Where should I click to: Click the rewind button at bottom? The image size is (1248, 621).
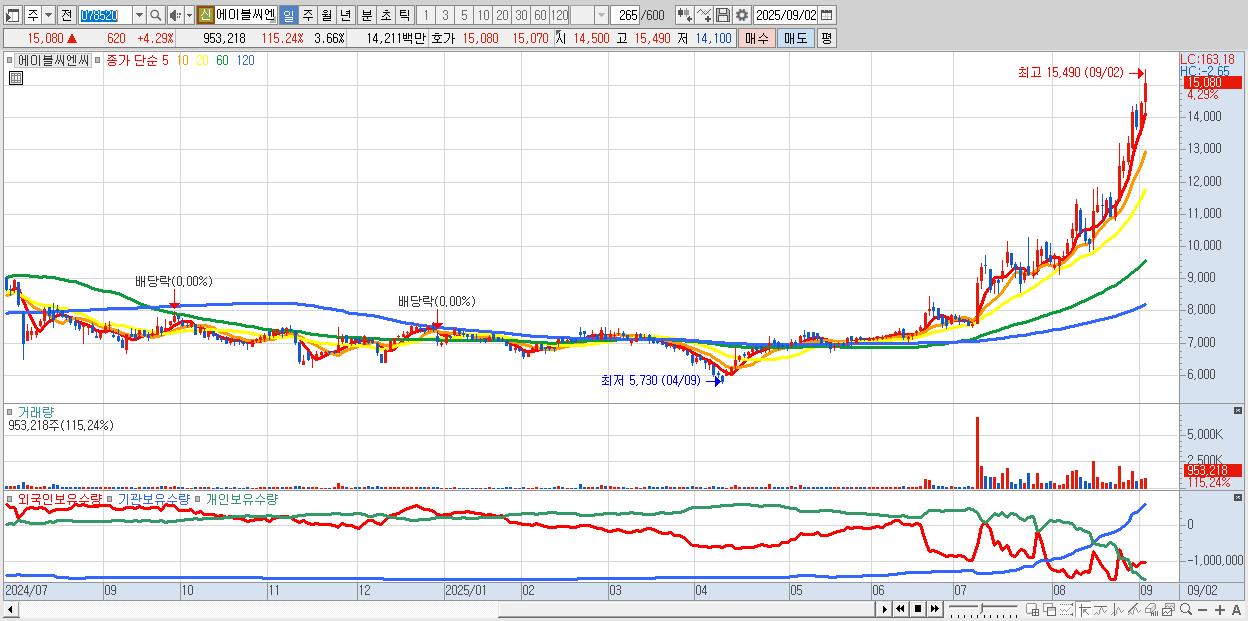[x=900, y=609]
